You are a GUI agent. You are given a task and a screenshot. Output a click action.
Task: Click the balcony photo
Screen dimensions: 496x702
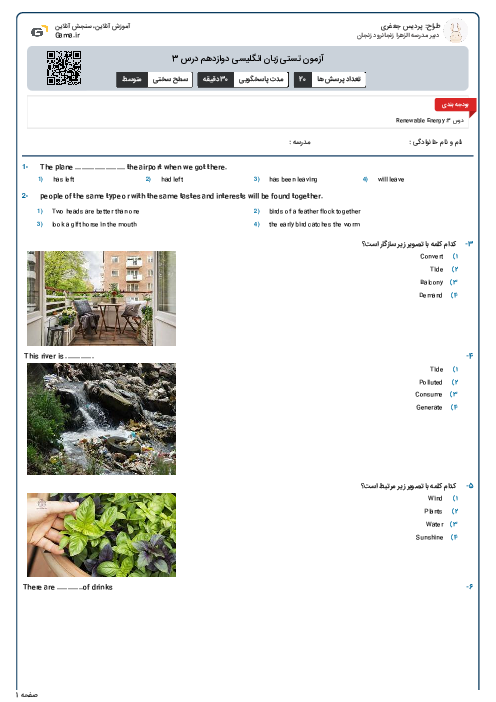[x=101, y=298]
